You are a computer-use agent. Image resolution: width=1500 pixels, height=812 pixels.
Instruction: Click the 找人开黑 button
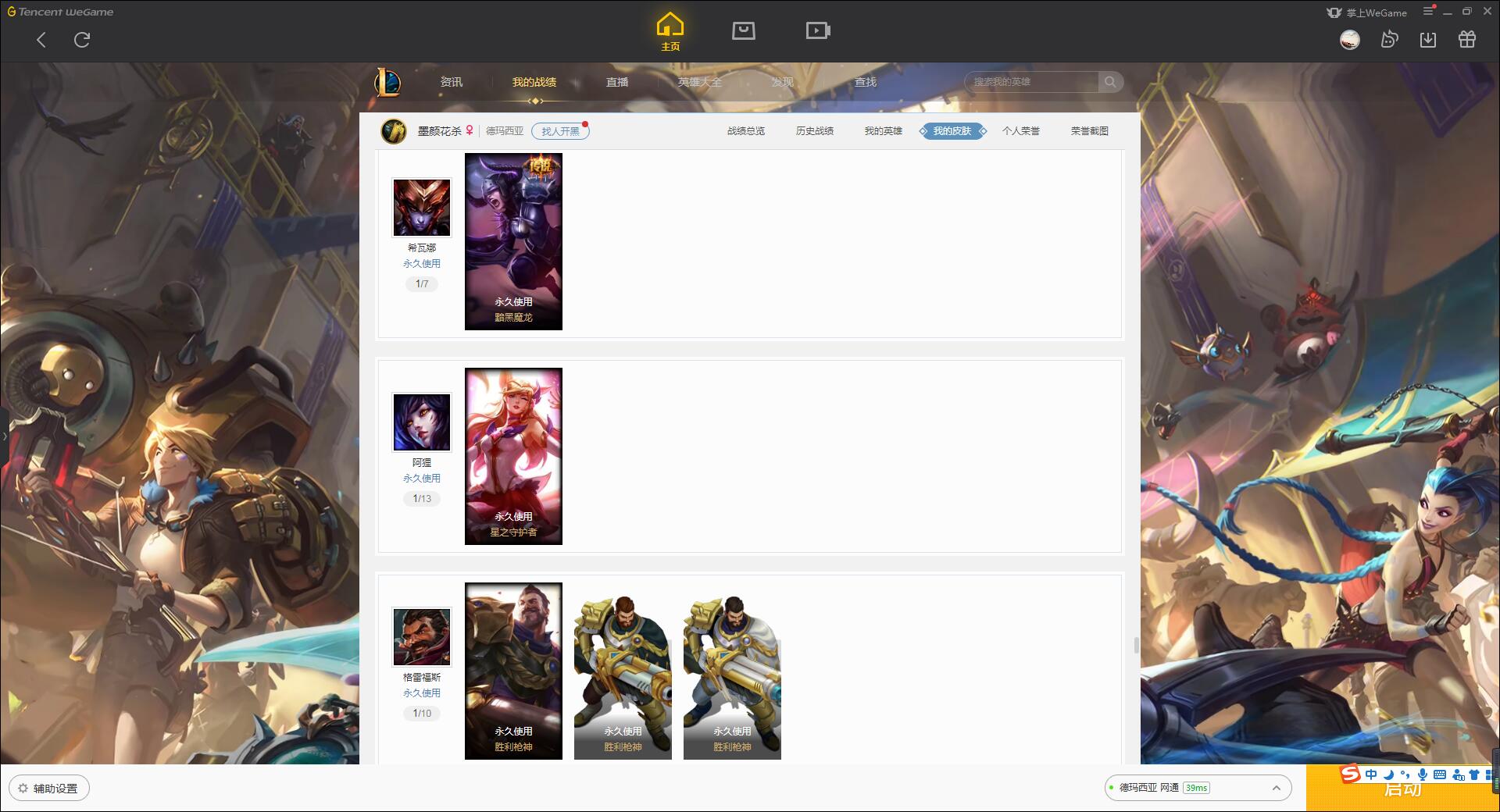pyautogui.click(x=560, y=131)
